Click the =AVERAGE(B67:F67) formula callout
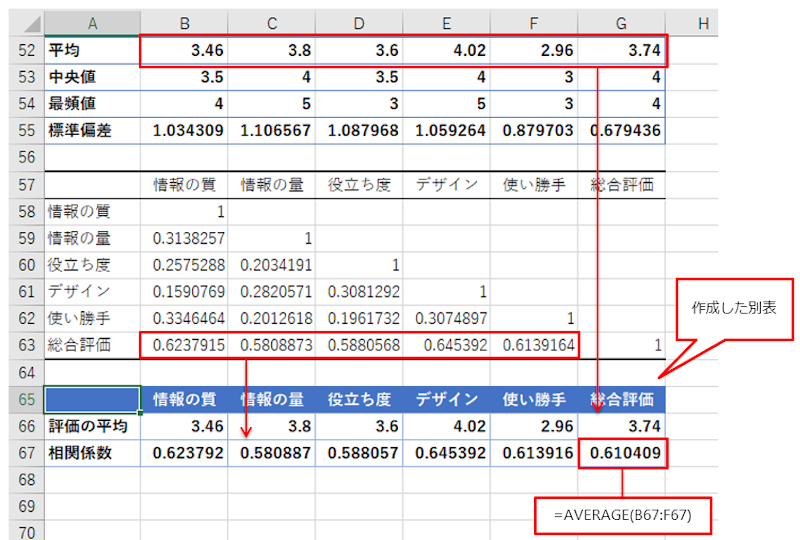800x540 pixels. (x=624, y=515)
